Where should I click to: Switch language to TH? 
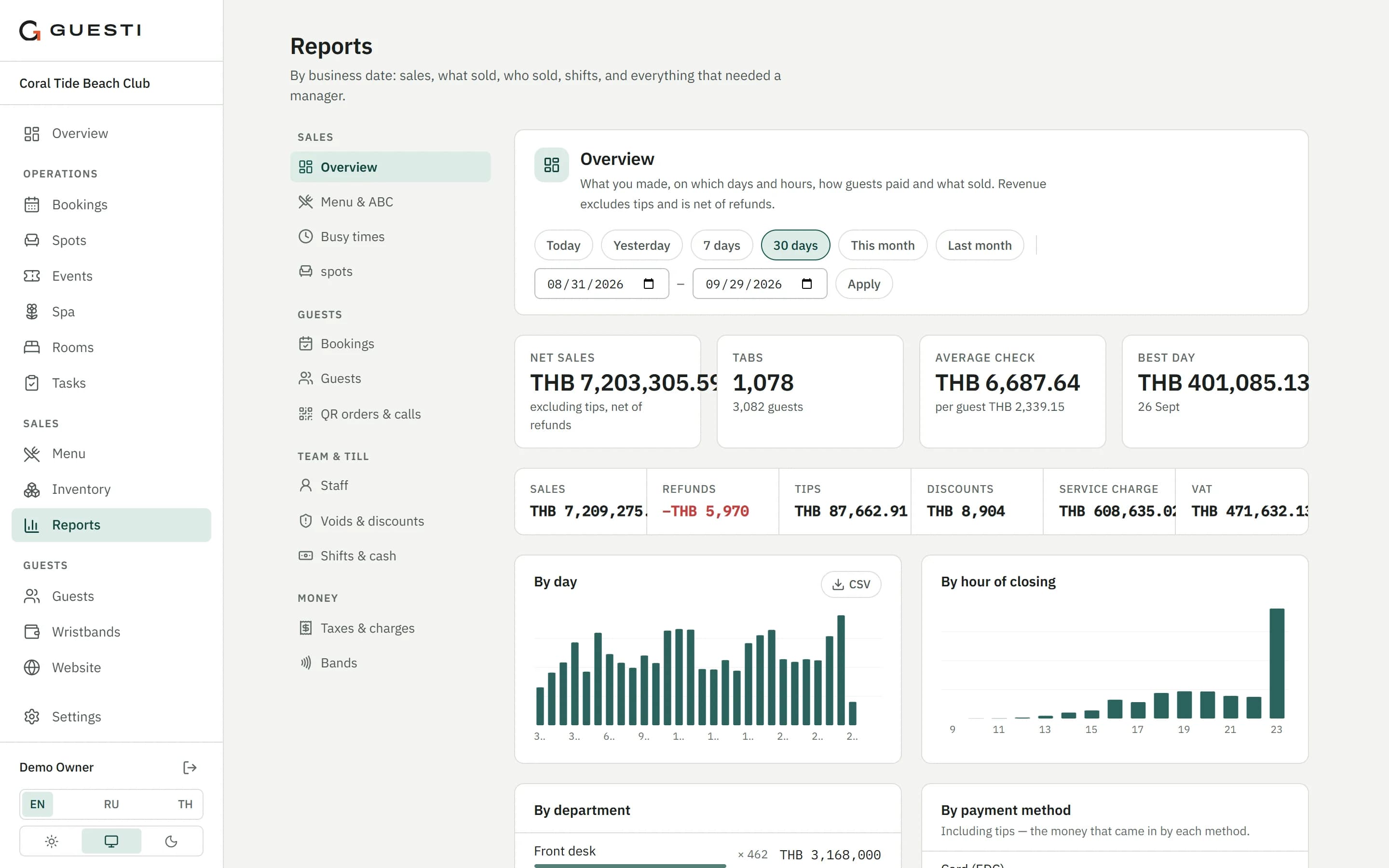point(185,804)
